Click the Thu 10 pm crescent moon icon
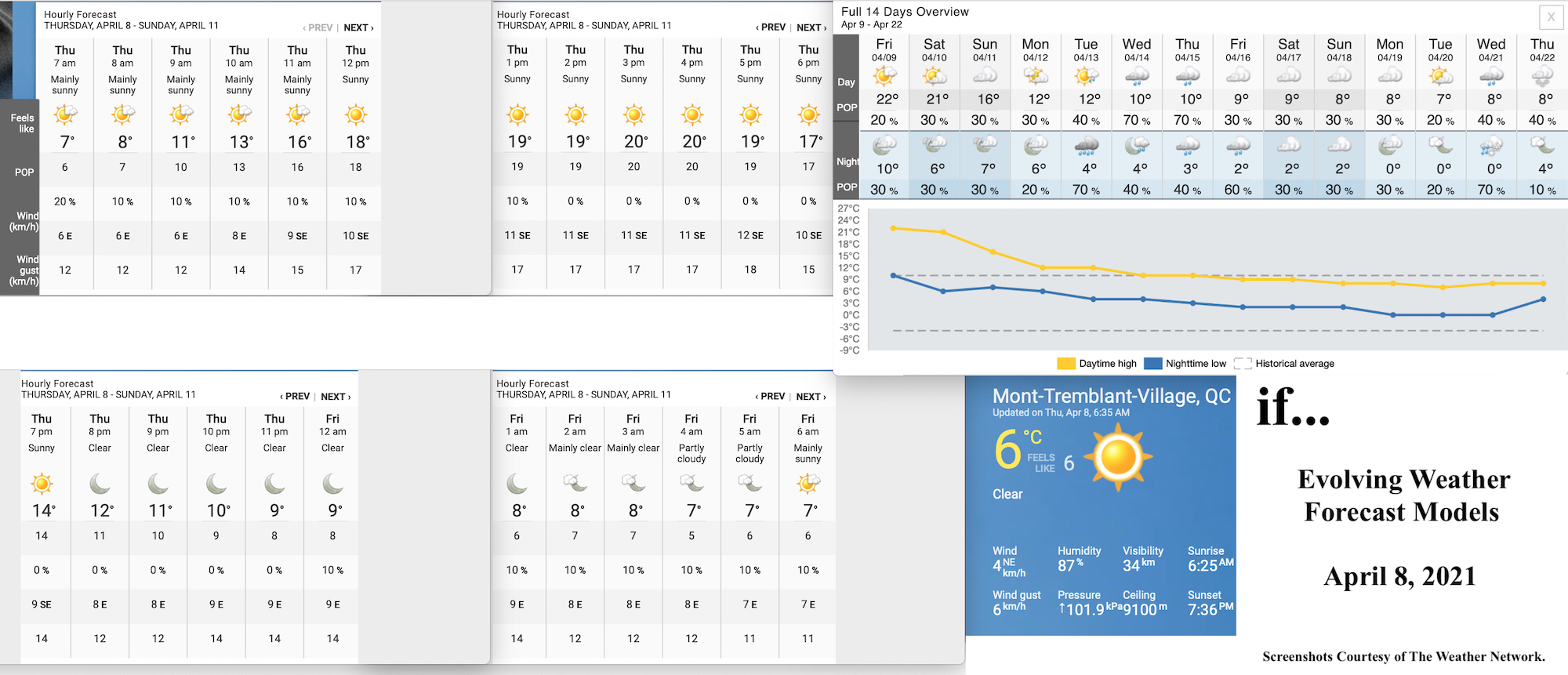 pyautogui.click(x=216, y=484)
